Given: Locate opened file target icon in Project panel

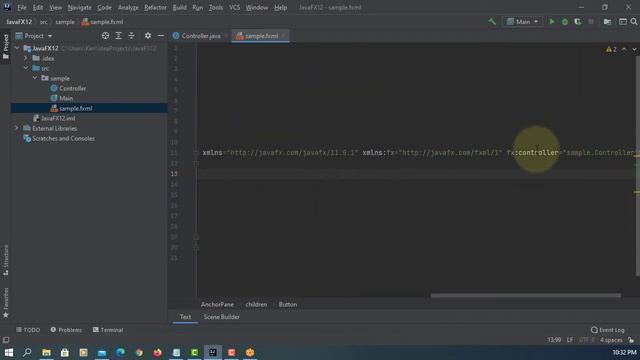Looking at the screenshot, I should [x=105, y=36].
